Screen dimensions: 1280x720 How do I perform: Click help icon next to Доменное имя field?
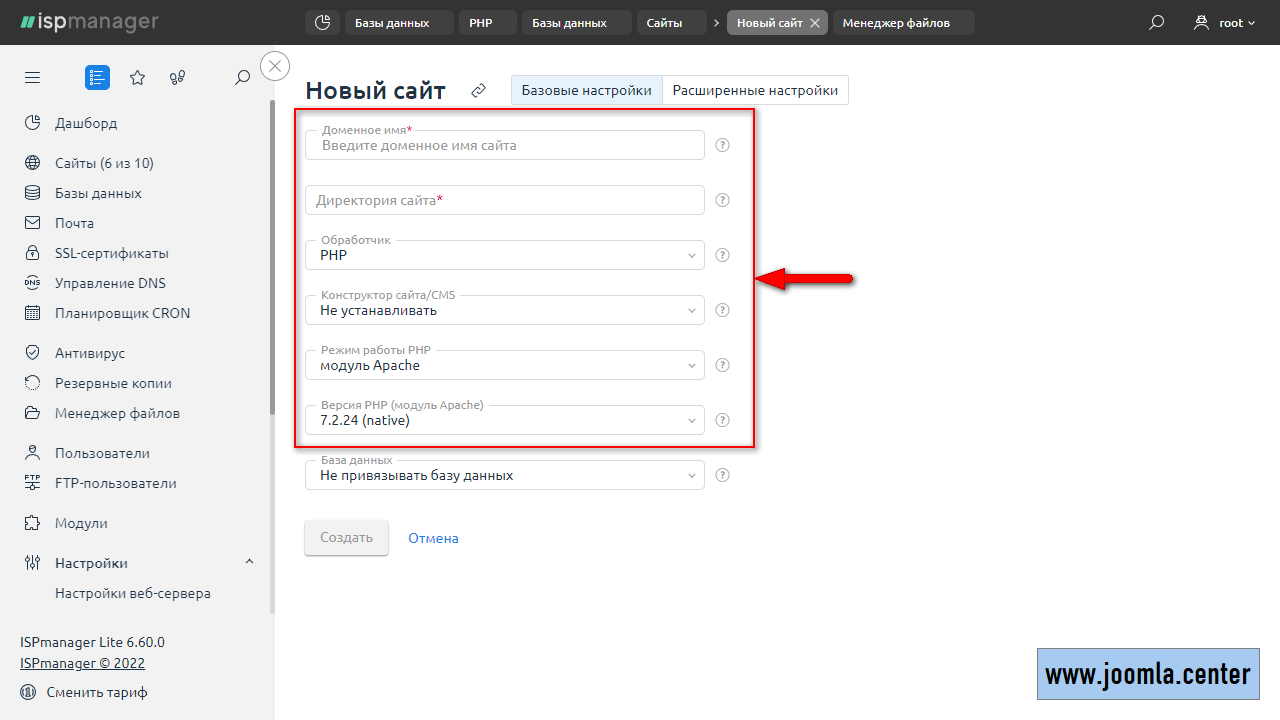[x=723, y=145]
